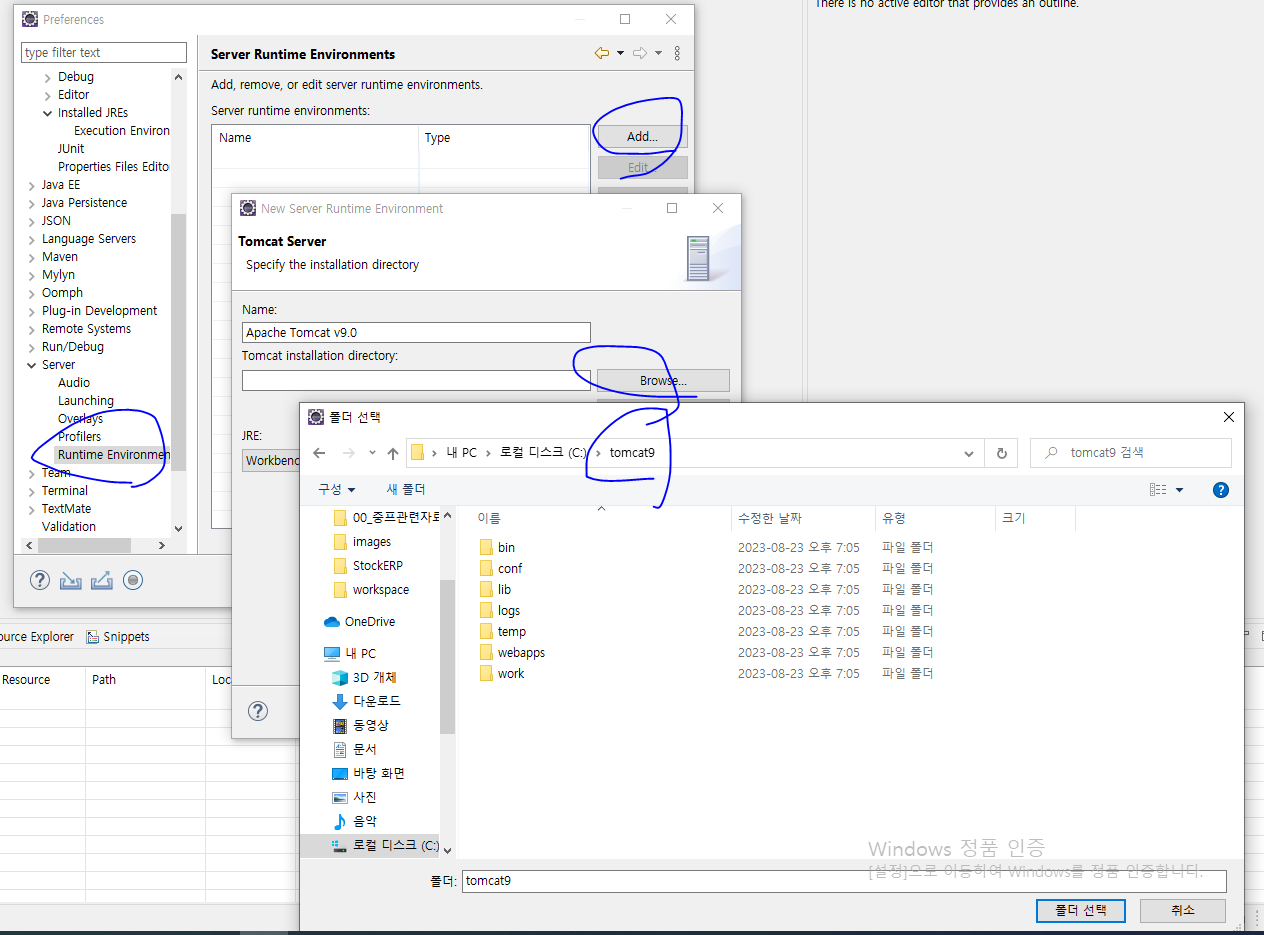Viewport: 1264px width, 935px height.
Task: Click the tomcat9 검색 search box
Action: coord(1131,453)
